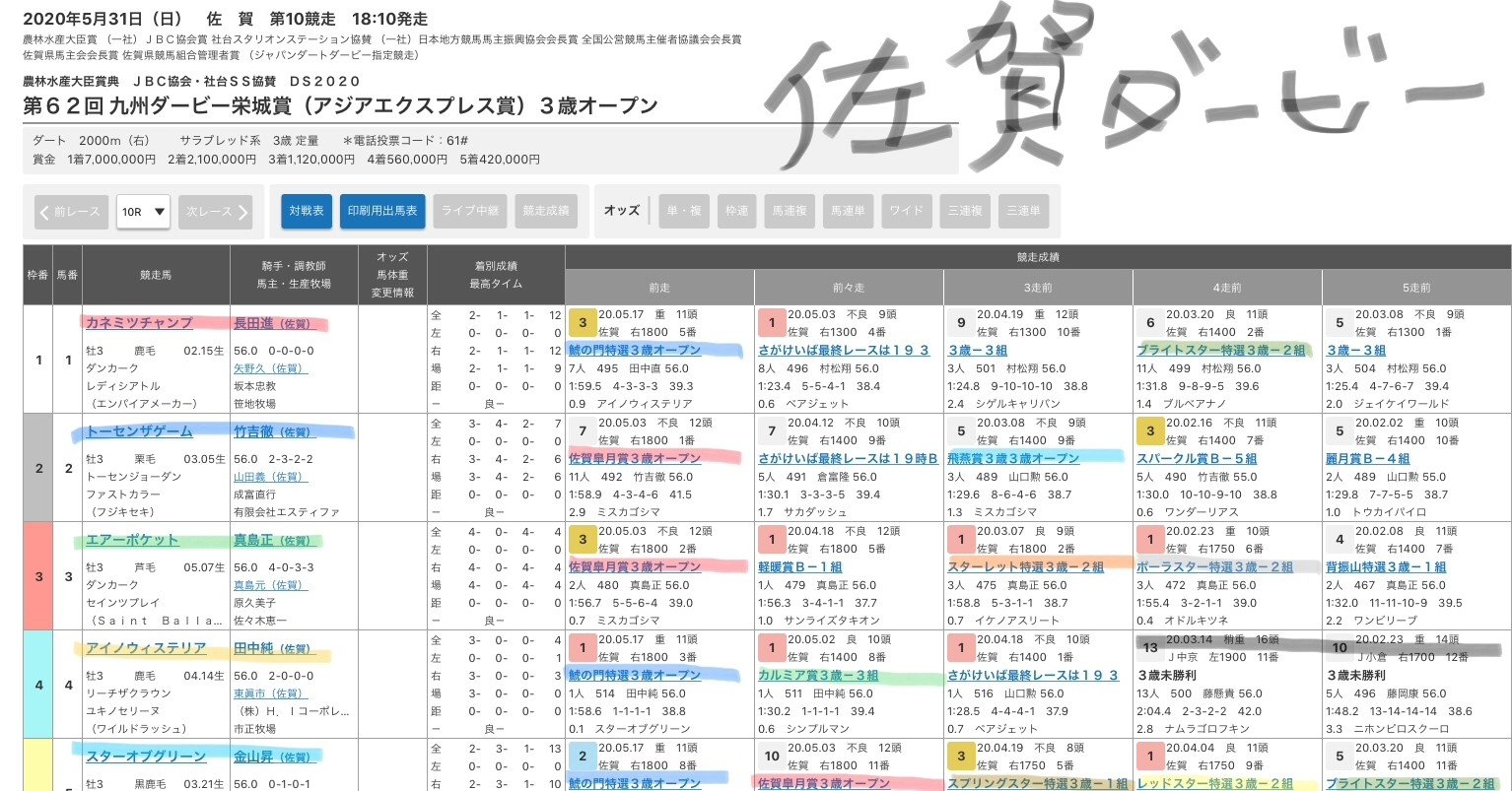Screen dimensions: 1512x791
Task: Open the 10R race selector dropdown
Action: click(142, 211)
